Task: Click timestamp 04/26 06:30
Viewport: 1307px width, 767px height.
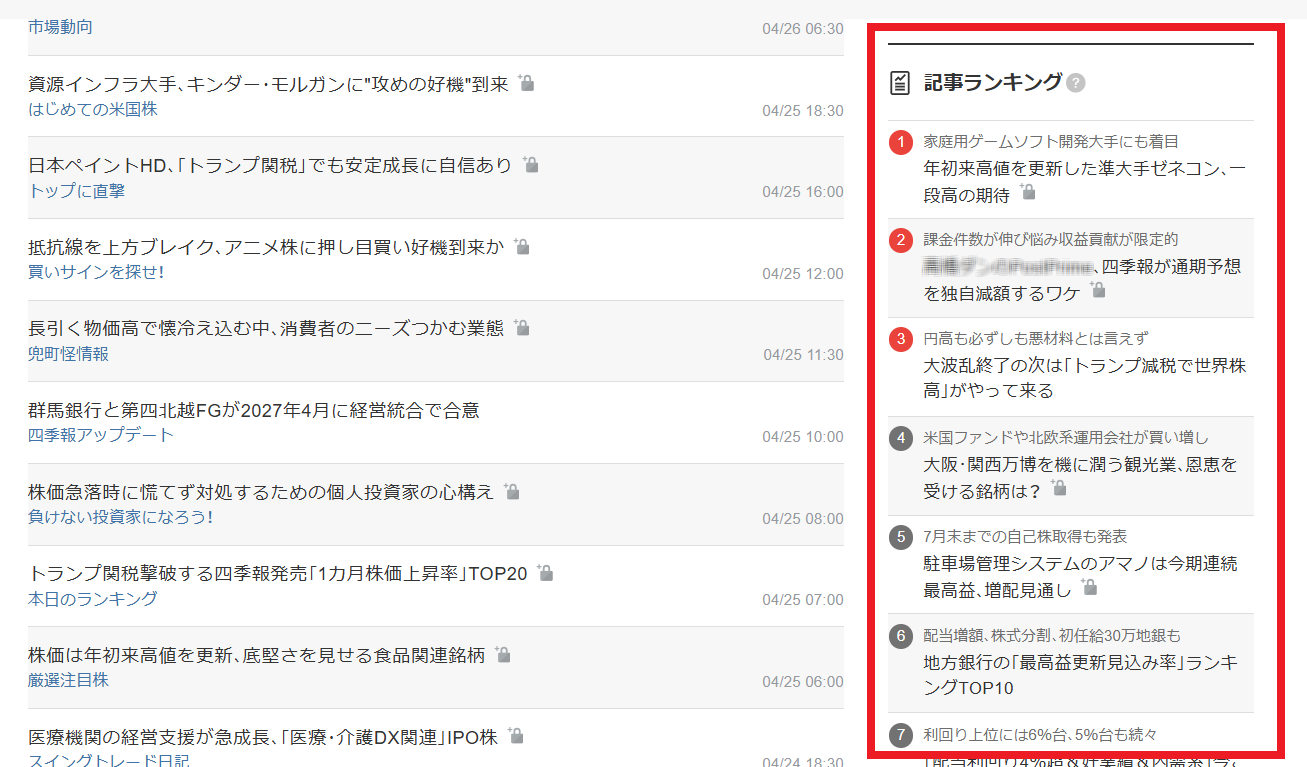Action: pyautogui.click(x=803, y=29)
